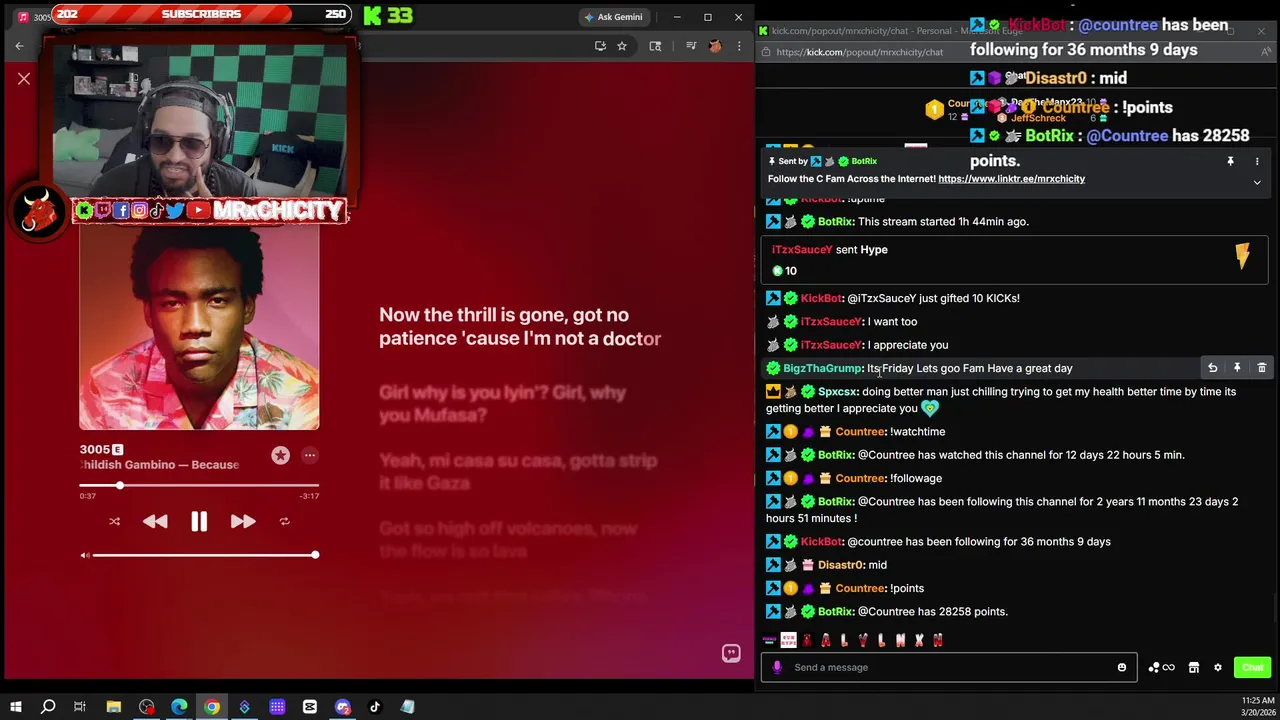Click Disastr0's username in chat
Screen dimensions: 1280x720
(x=841, y=565)
